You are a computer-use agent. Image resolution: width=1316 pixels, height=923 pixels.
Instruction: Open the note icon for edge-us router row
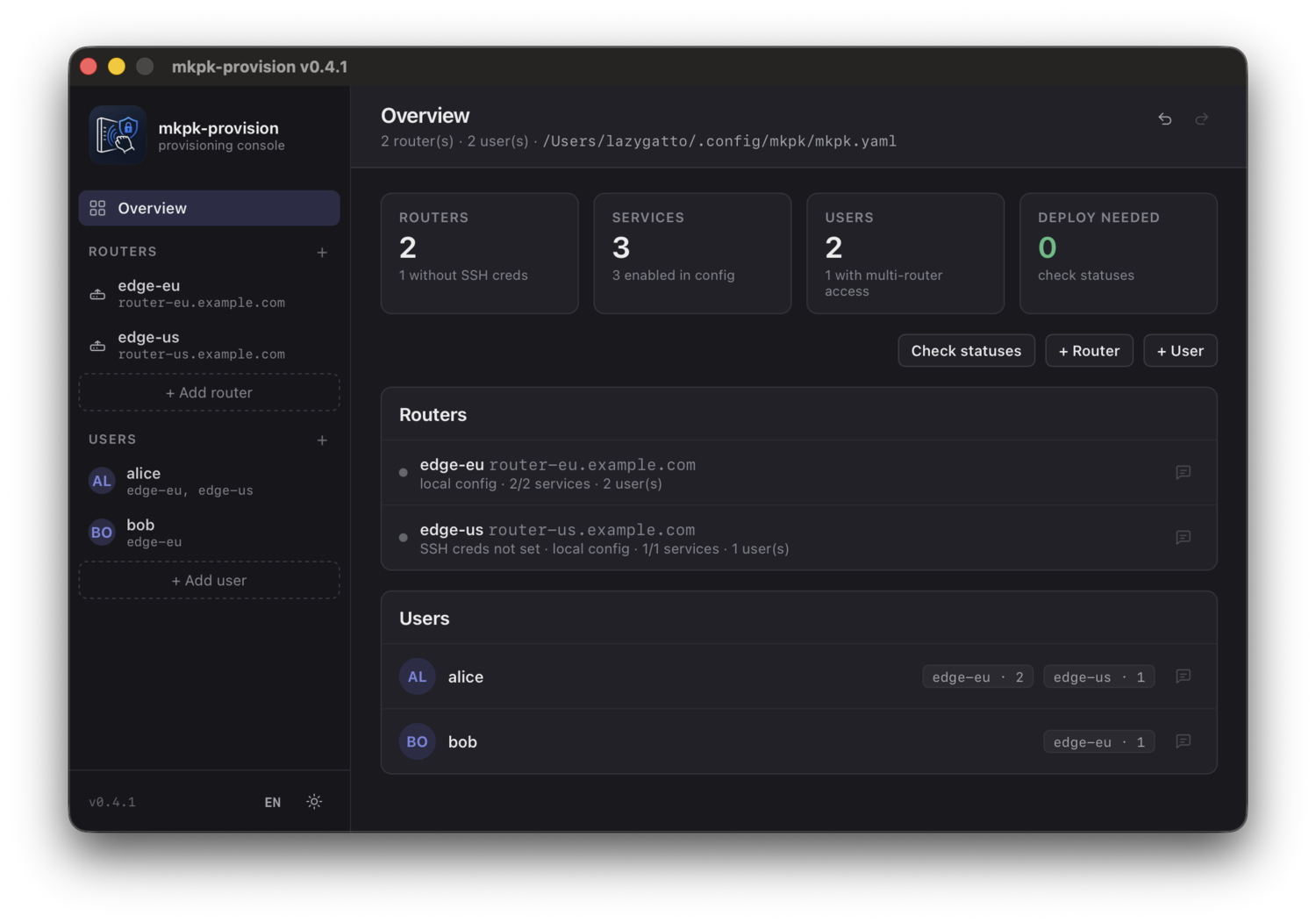click(x=1184, y=537)
